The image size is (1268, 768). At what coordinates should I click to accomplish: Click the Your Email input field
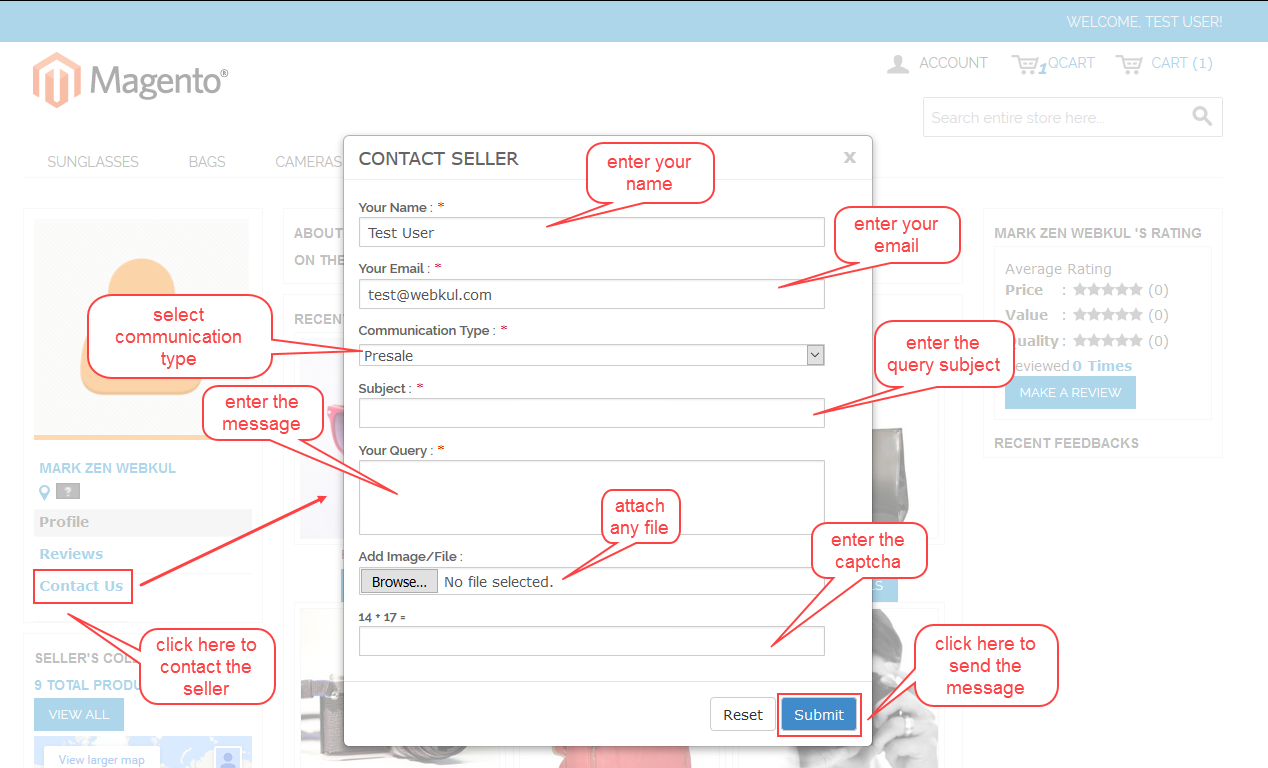click(592, 294)
